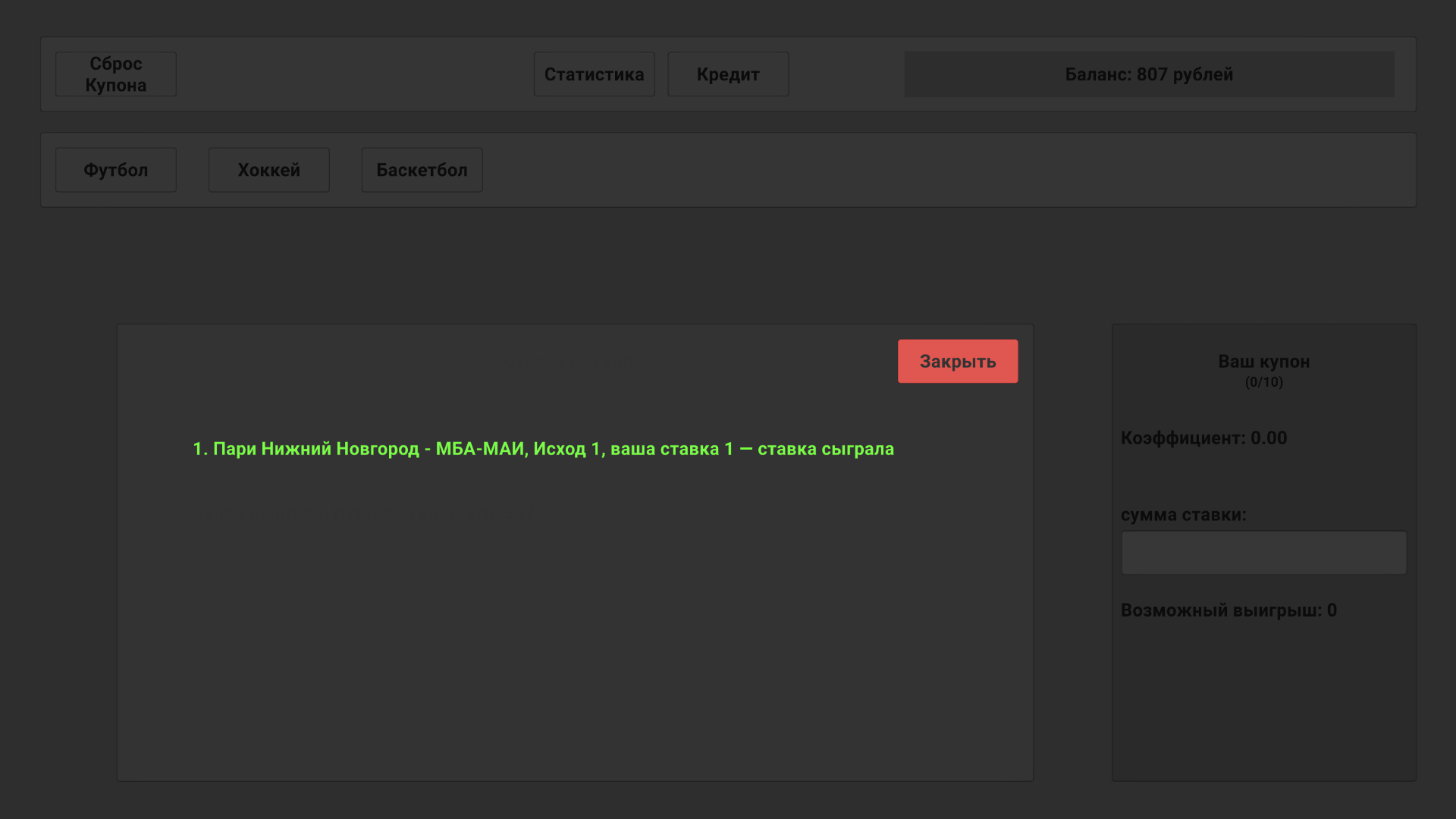The width and height of the screenshot is (1456, 819).
Task: Click the Баланс: 807 рублей display
Action: pos(1148,74)
